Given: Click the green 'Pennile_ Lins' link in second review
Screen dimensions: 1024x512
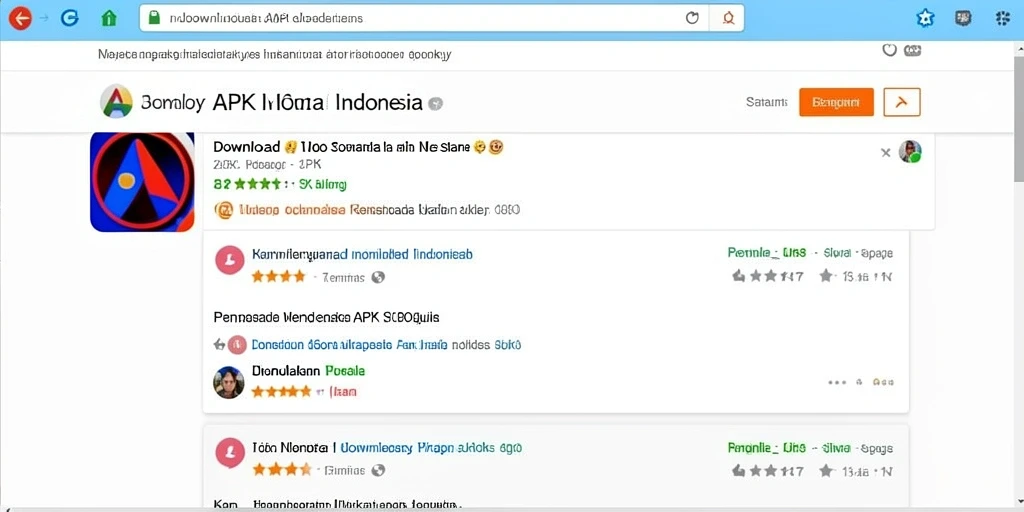Looking at the screenshot, I should click(767, 448).
